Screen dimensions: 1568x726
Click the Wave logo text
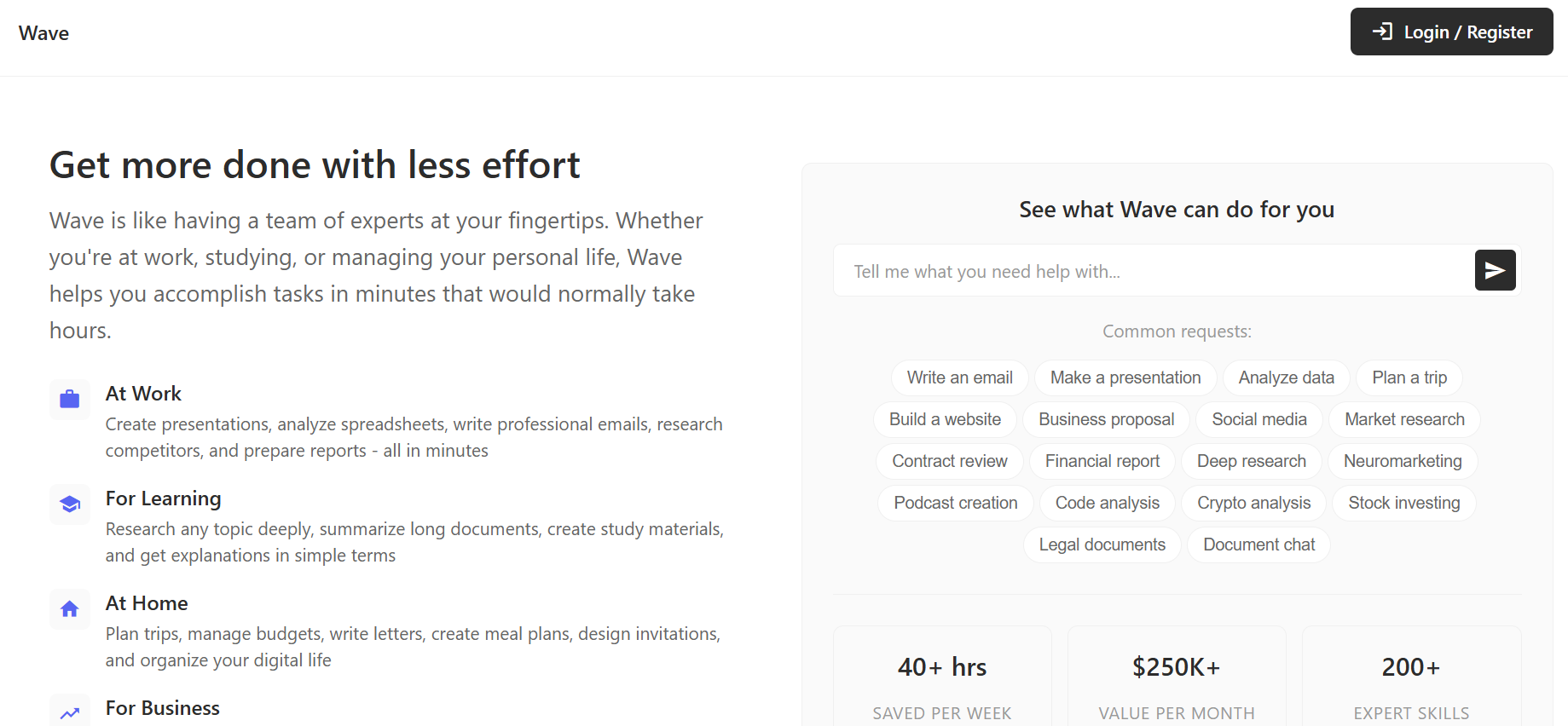[44, 33]
